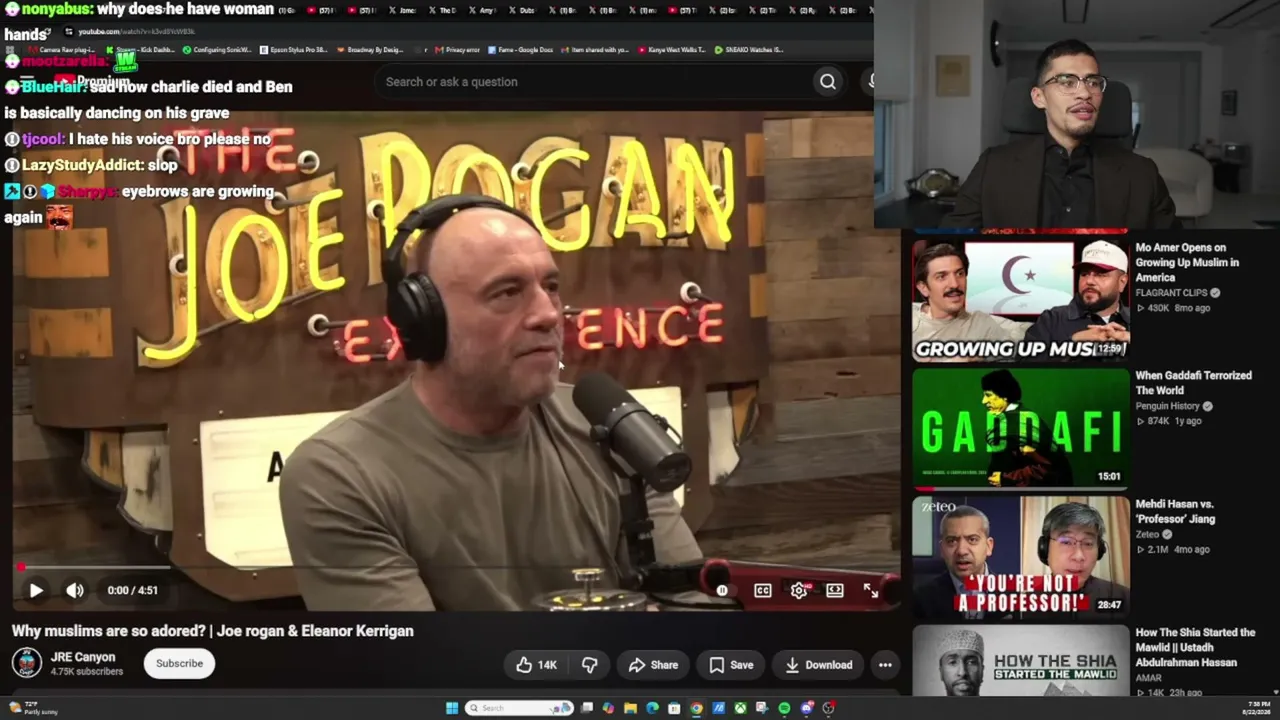Enter fullscreen video mode
The image size is (1280, 720).
(x=871, y=591)
